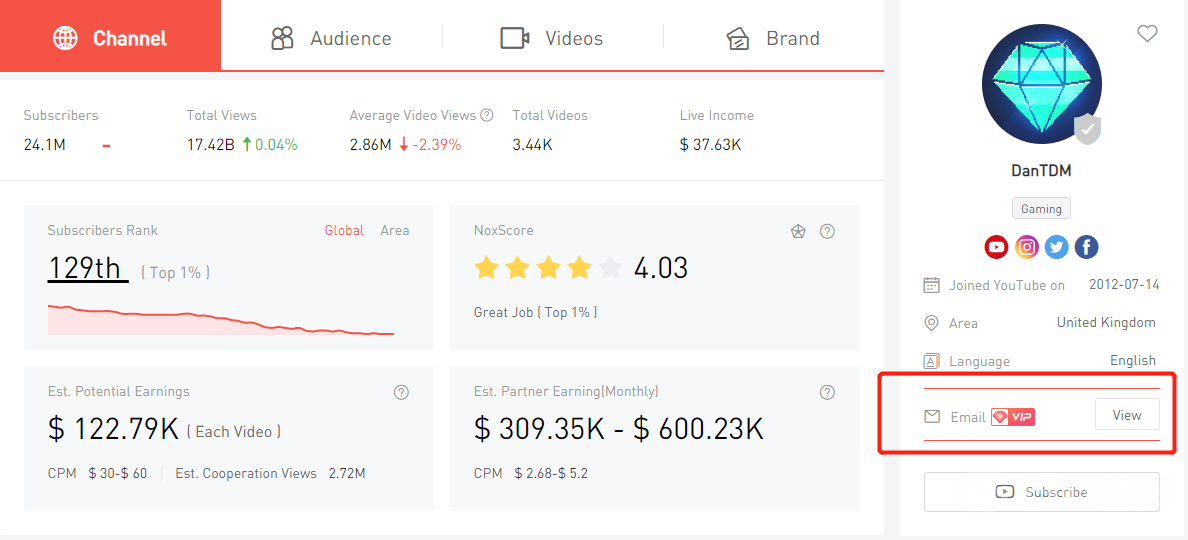1188x540 pixels.
Task: Switch rank to Global
Action: [x=344, y=230]
